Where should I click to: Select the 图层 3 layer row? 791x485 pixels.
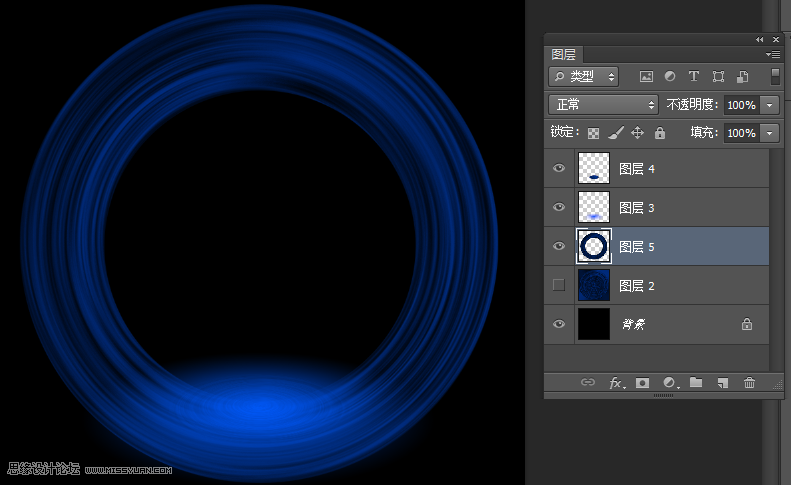point(680,208)
